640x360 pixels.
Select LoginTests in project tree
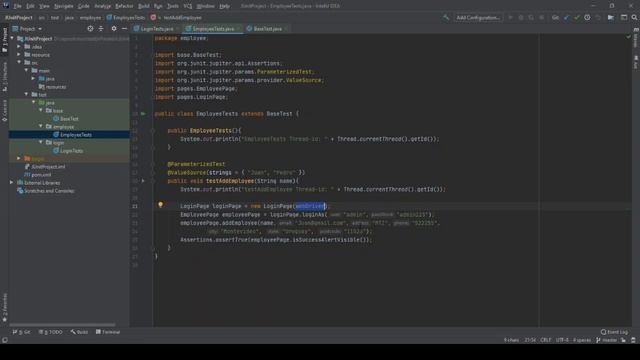coord(68,151)
